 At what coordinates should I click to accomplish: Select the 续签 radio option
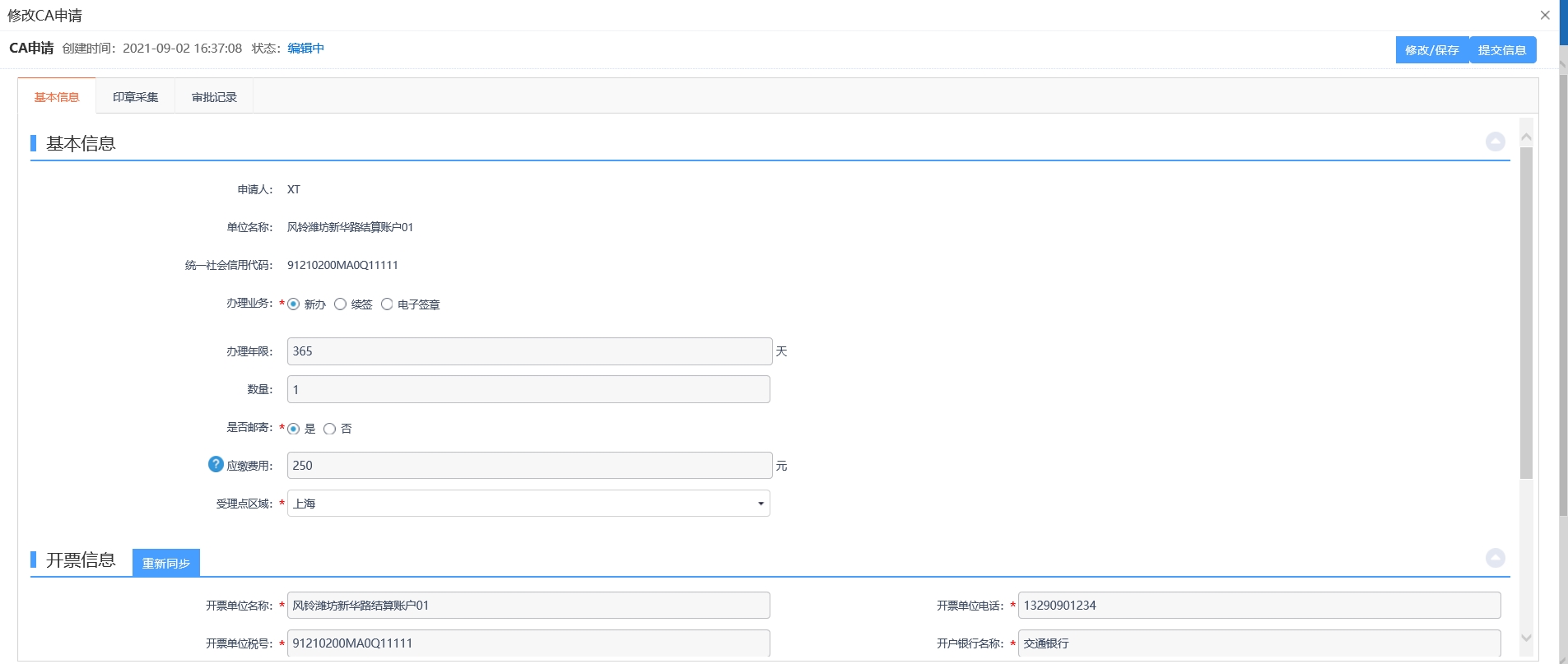click(340, 304)
